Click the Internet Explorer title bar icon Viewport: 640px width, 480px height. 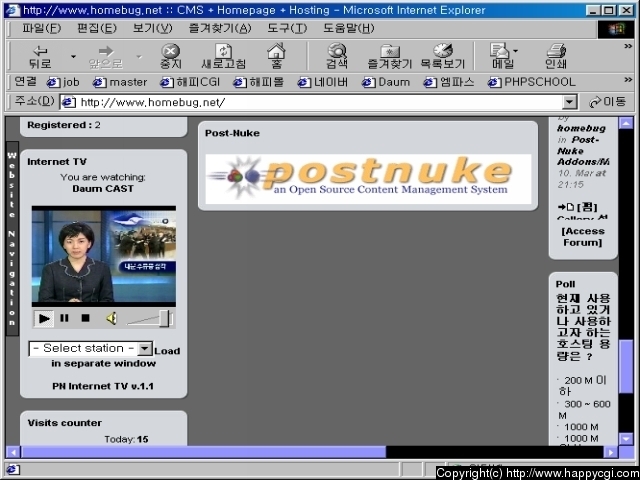(x=13, y=10)
